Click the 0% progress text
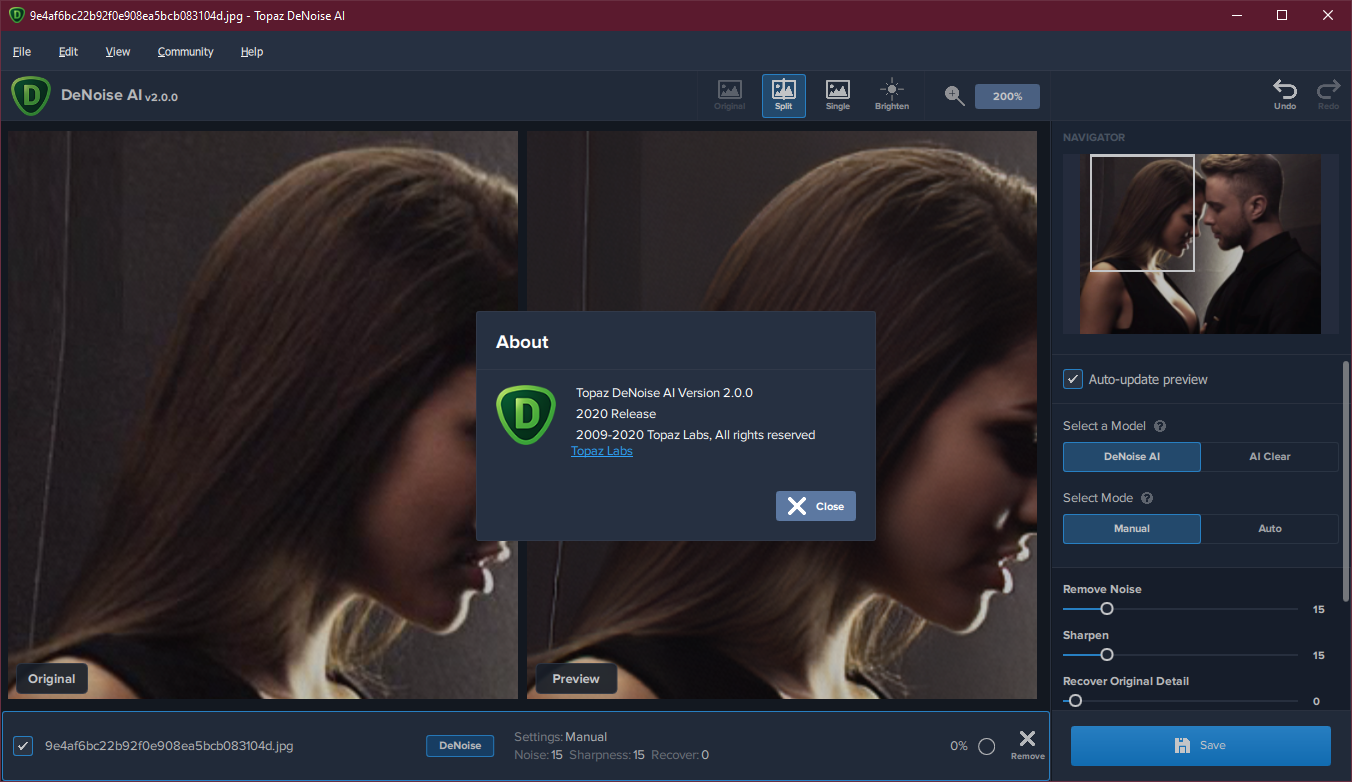1352x782 pixels. pyautogui.click(x=959, y=746)
